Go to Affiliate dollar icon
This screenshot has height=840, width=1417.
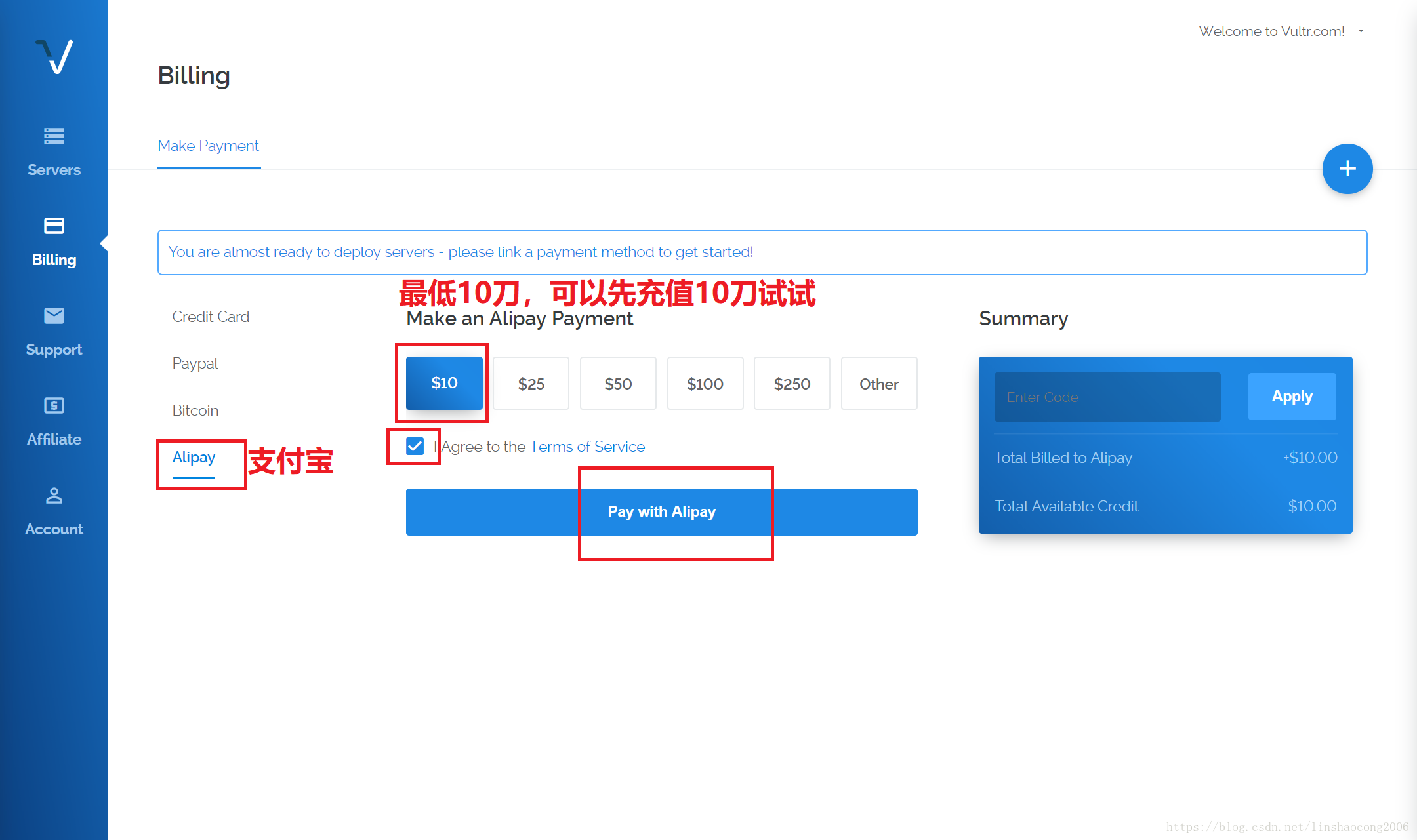tap(54, 406)
